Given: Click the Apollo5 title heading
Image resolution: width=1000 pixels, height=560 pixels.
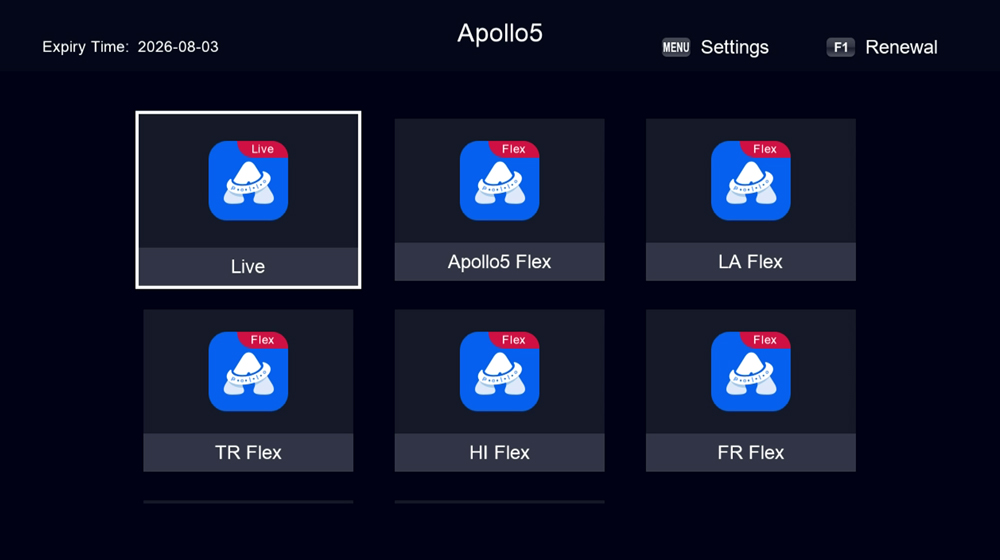Looking at the screenshot, I should (499, 33).
